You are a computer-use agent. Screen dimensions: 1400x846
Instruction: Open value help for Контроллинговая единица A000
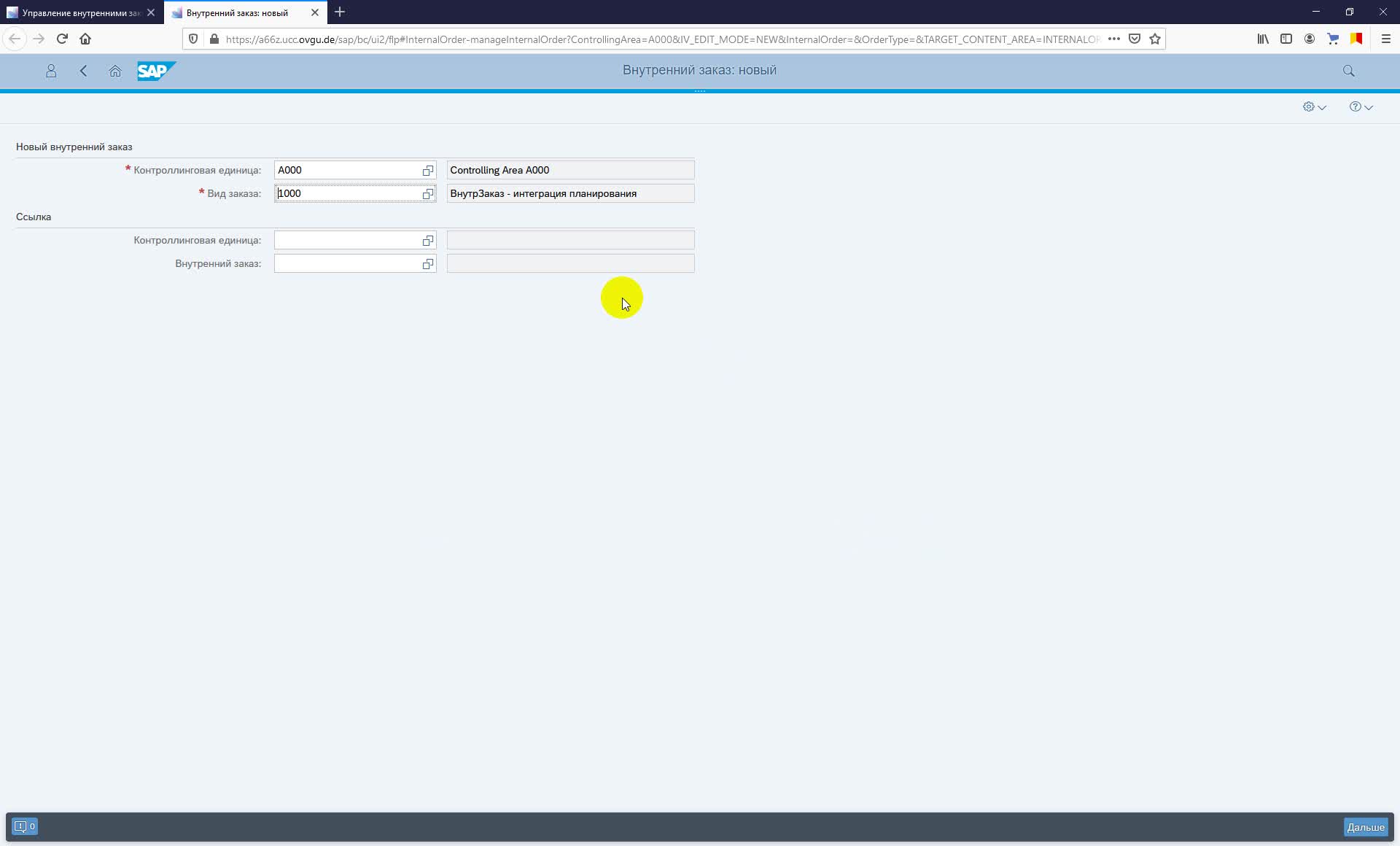tap(428, 171)
